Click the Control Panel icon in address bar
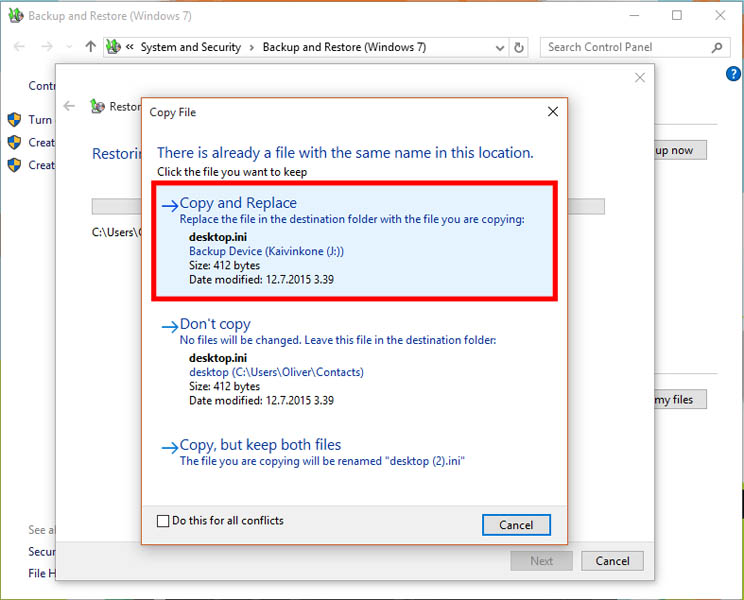This screenshot has width=744, height=600. (114, 47)
